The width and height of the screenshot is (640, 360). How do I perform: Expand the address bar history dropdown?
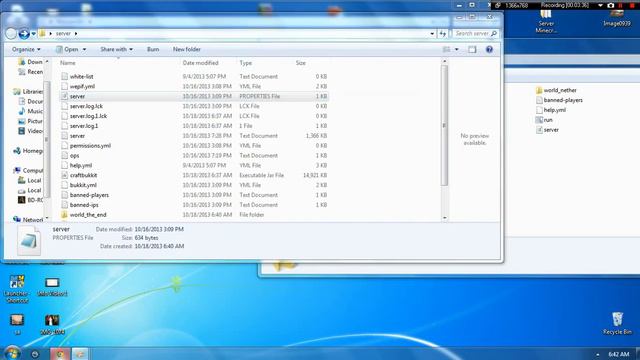pyautogui.click(x=432, y=33)
